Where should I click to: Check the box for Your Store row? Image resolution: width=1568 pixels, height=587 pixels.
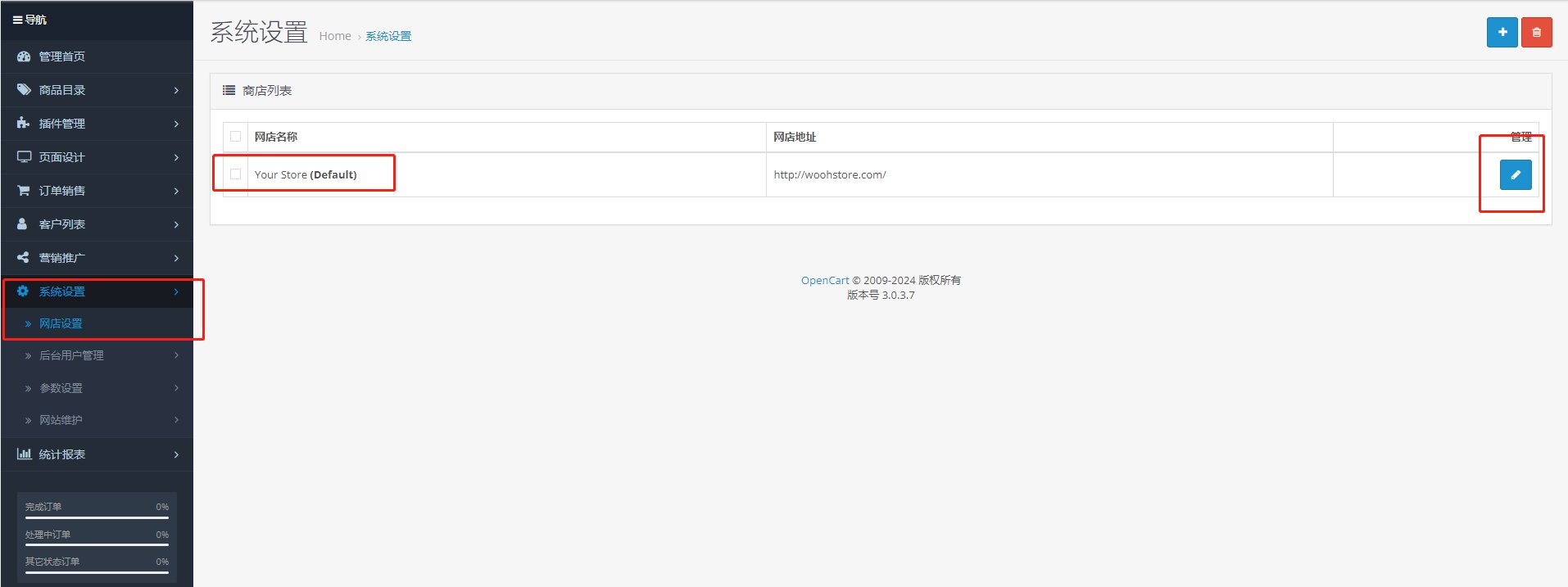[x=236, y=174]
